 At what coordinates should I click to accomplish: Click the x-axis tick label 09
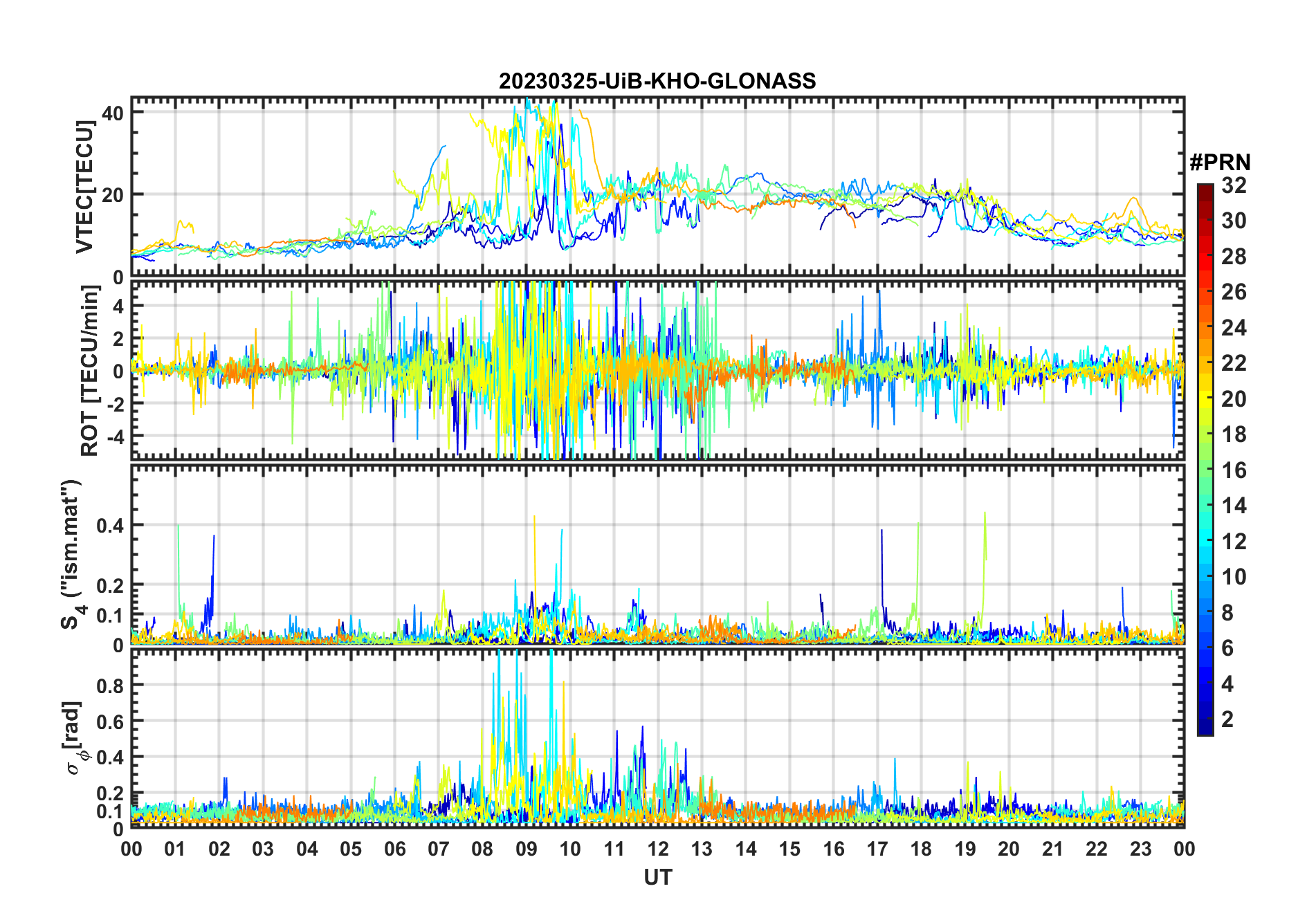pos(526,849)
